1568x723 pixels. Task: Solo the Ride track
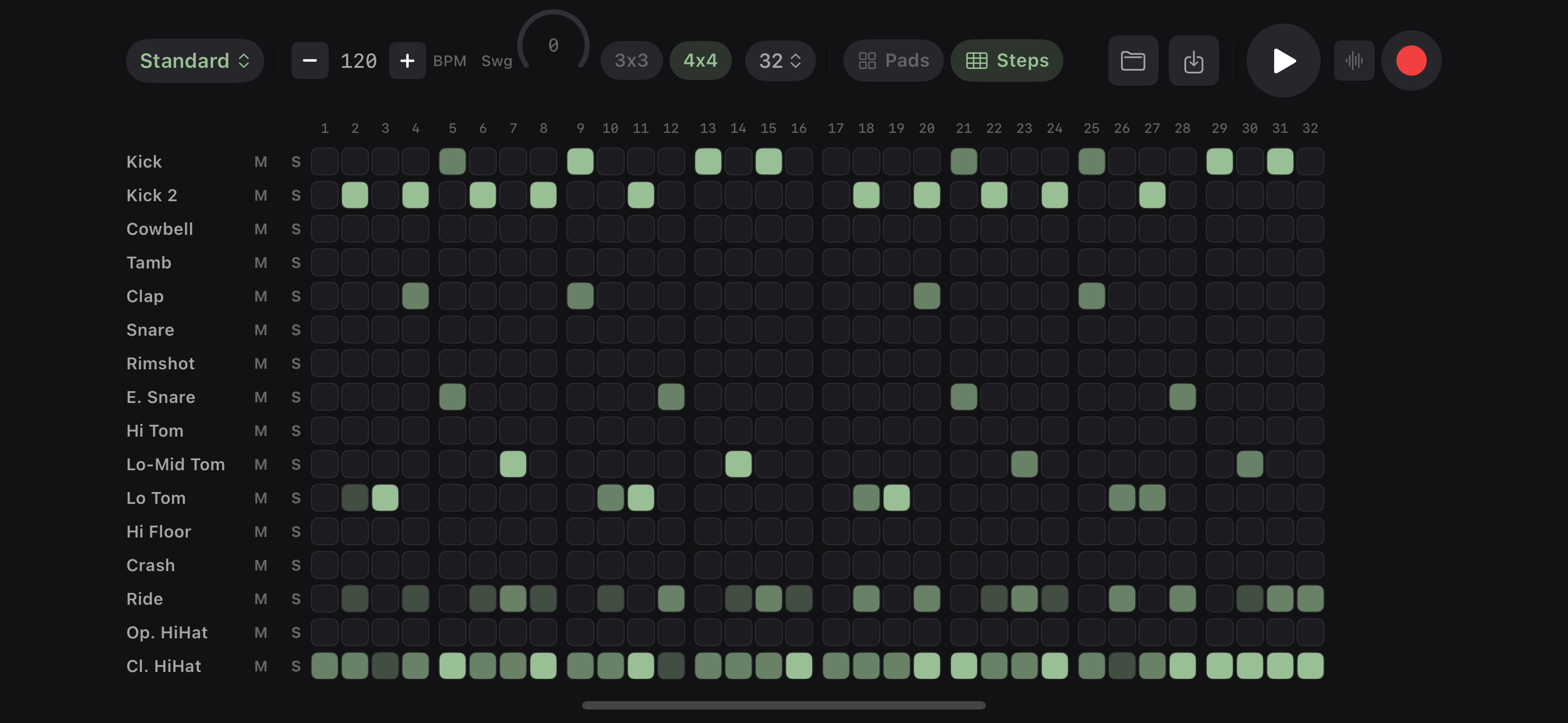pyautogui.click(x=297, y=598)
